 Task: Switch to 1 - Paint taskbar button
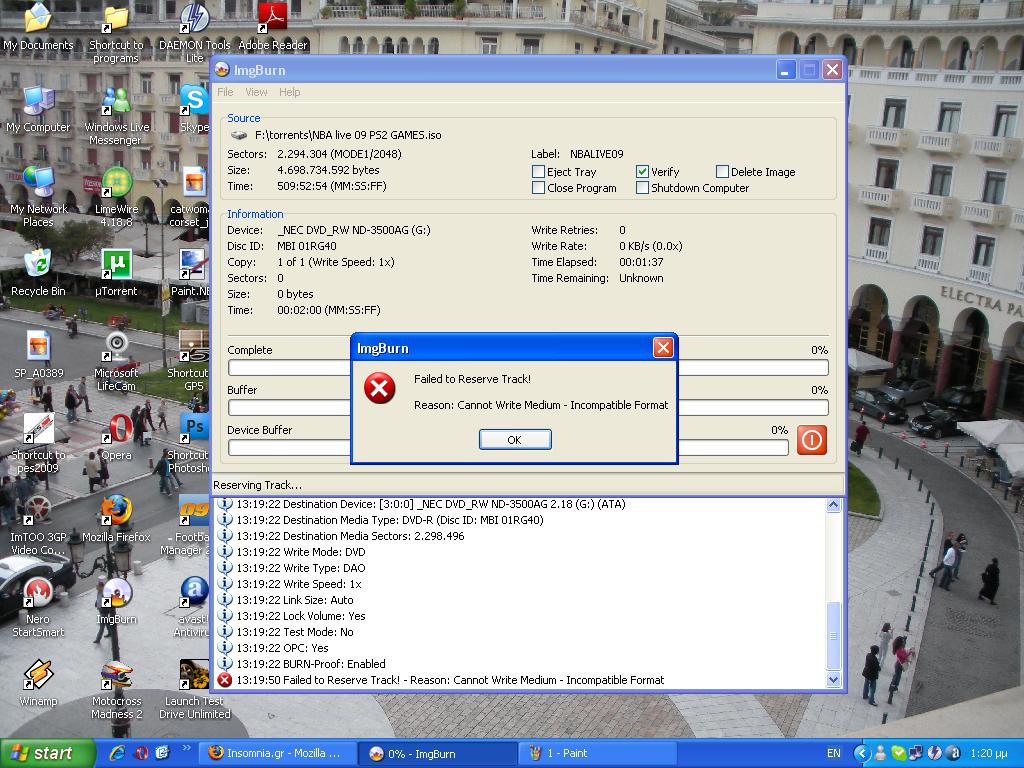point(598,754)
